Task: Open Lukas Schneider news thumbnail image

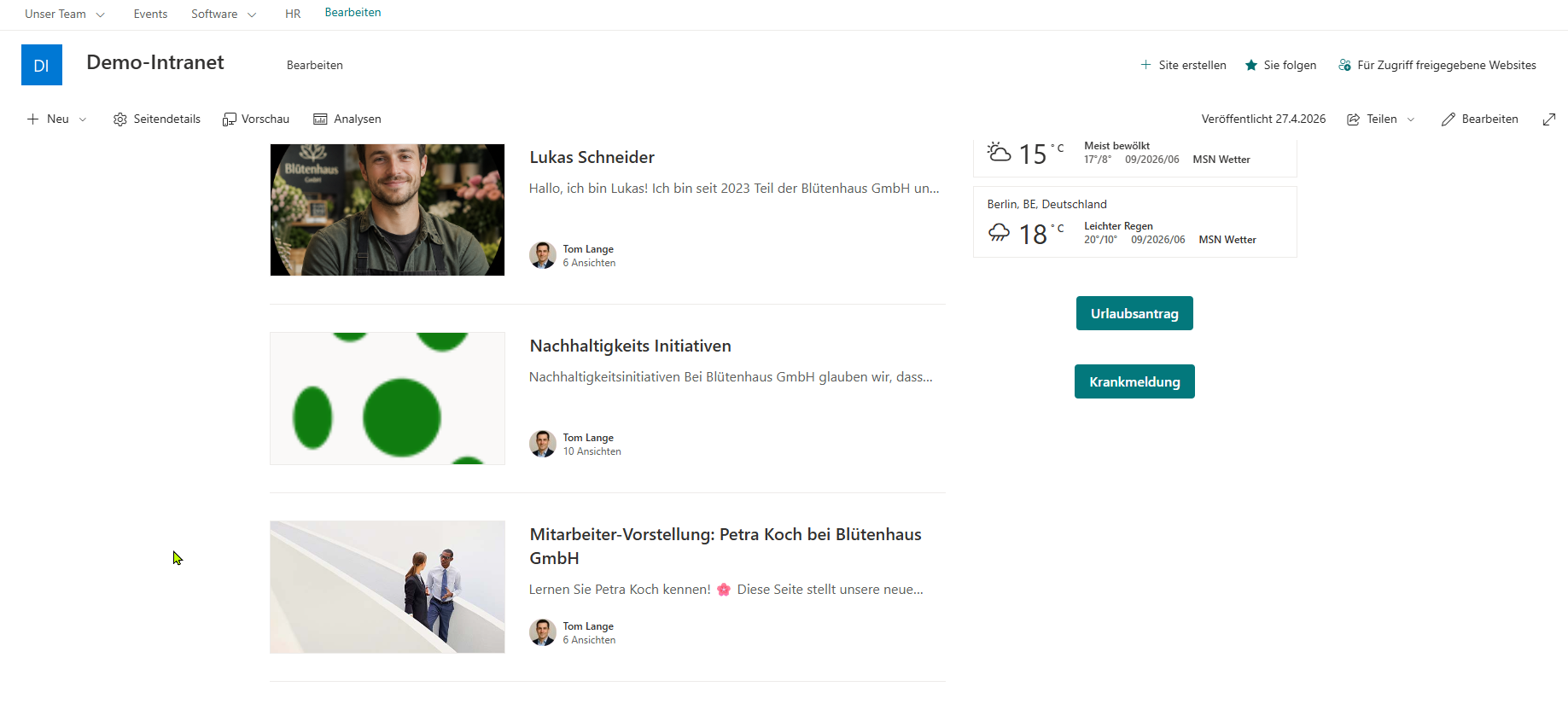Action: click(388, 210)
